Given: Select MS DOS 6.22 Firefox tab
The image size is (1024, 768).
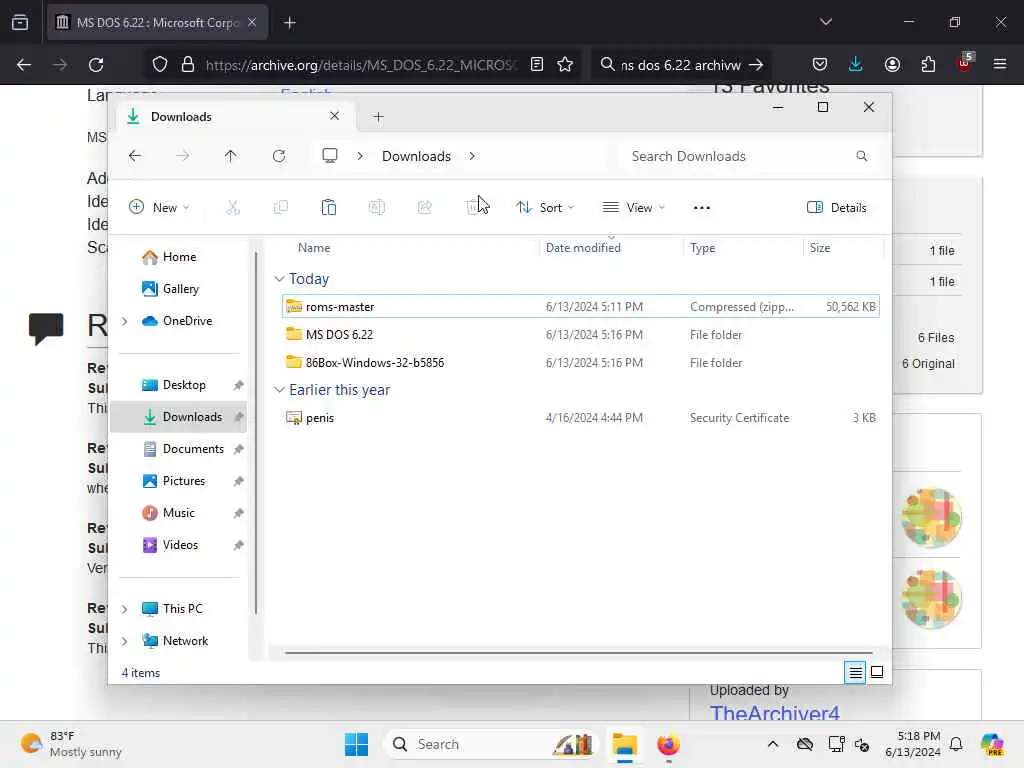Looking at the screenshot, I should pyautogui.click(x=157, y=23).
